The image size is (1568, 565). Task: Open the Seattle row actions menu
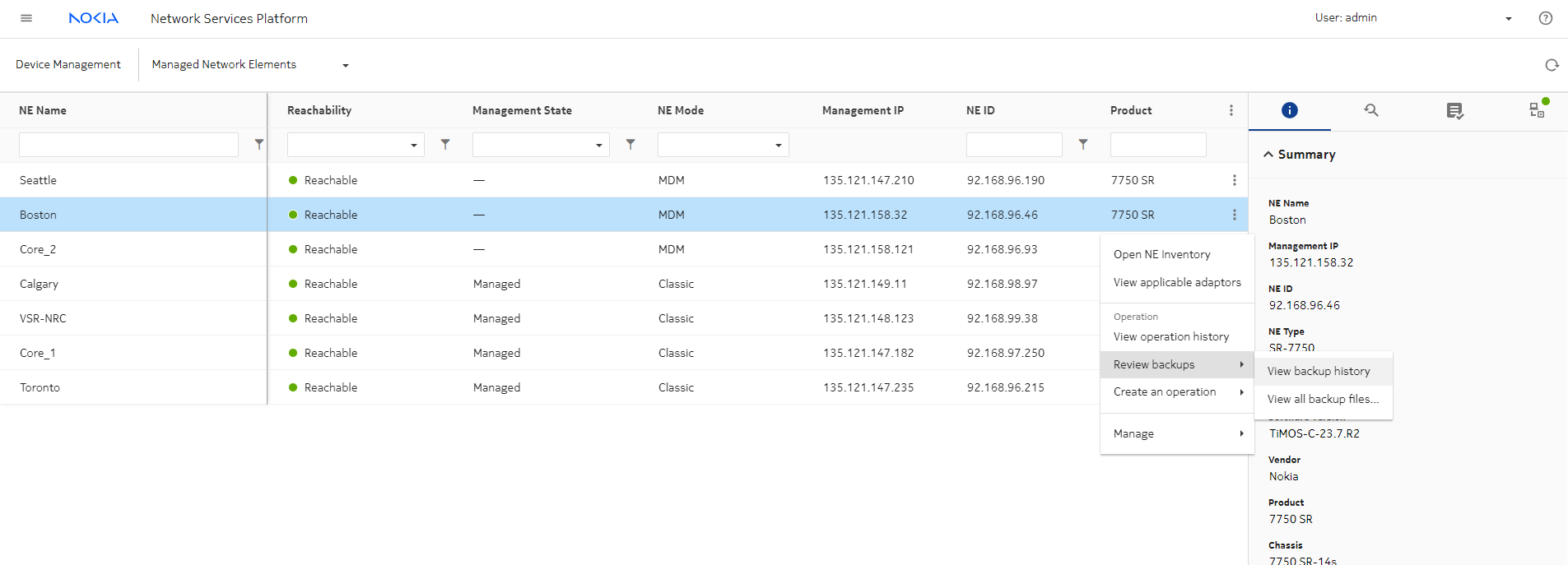(x=1234, y=180)
